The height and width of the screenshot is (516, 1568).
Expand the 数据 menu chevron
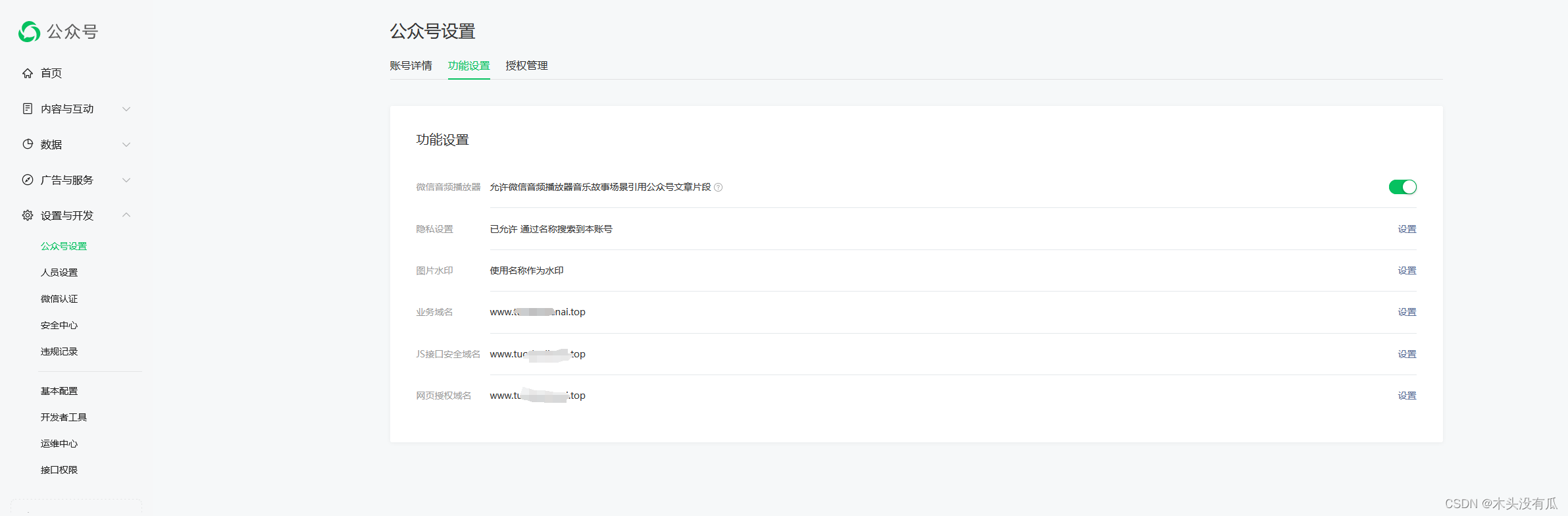(x=126, y=145)
